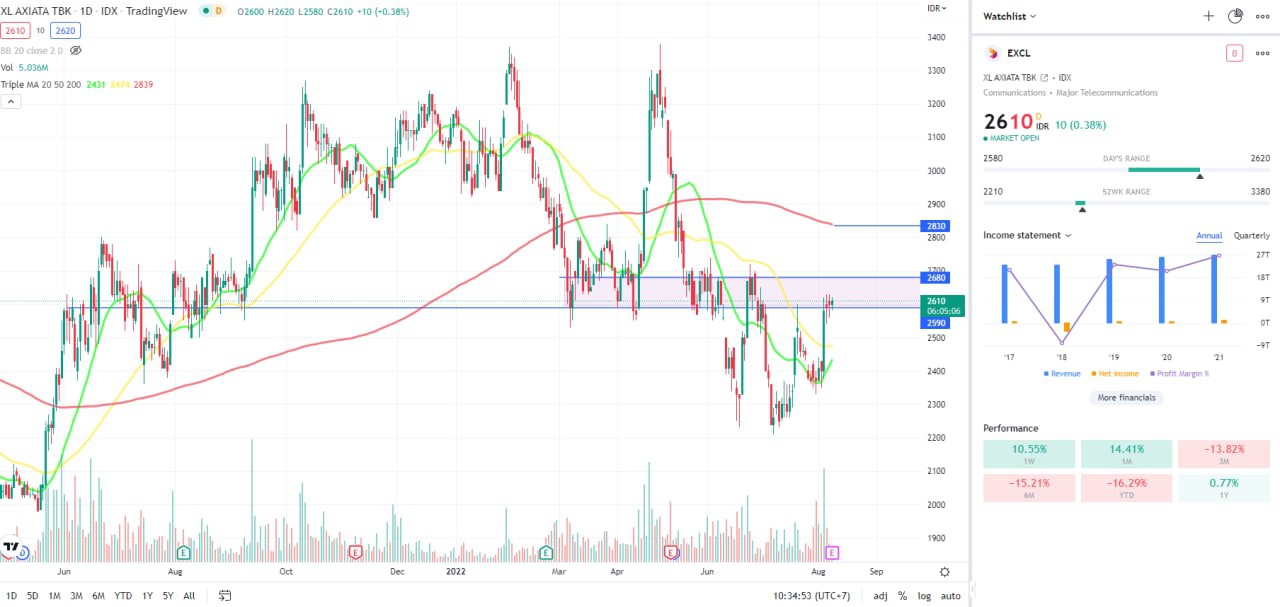Expand the Watchlist dropdown
The height and width of the screenshot is (607, 1280).
(x=1010, y=16)
